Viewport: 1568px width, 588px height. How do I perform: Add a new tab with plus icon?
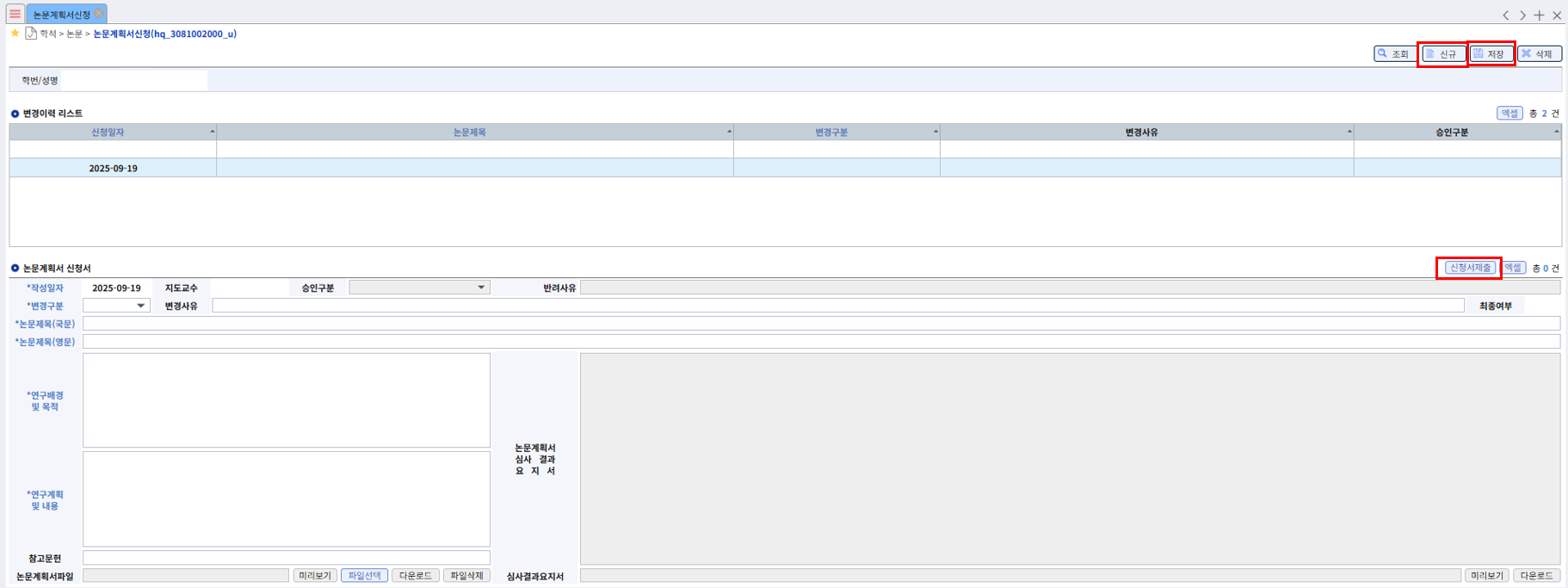coord(1539,15)
